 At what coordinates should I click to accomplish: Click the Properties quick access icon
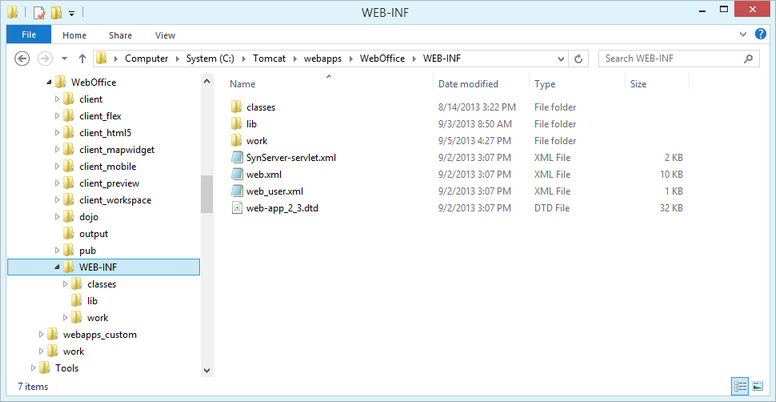click(x=39, y=11)
